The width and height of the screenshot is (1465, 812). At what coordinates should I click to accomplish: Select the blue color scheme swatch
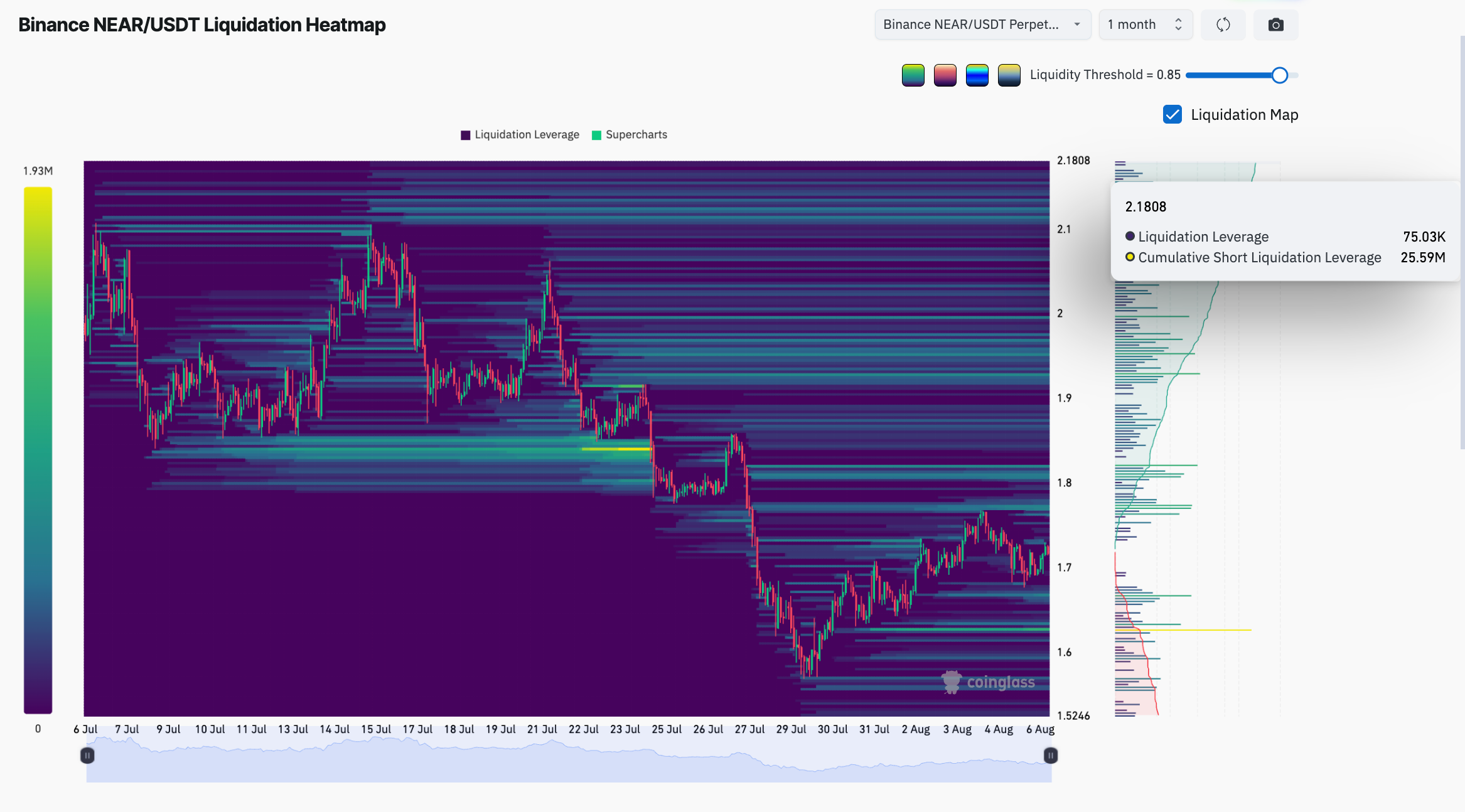(x=977, y=75)
